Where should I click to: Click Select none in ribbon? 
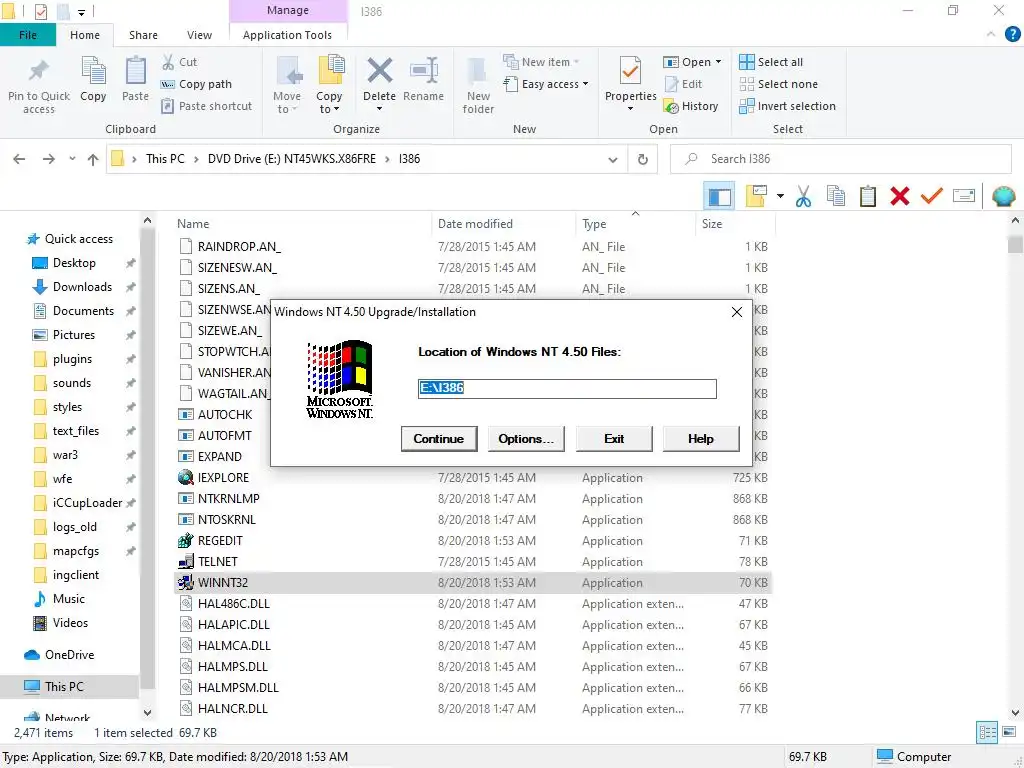point(778,84)
